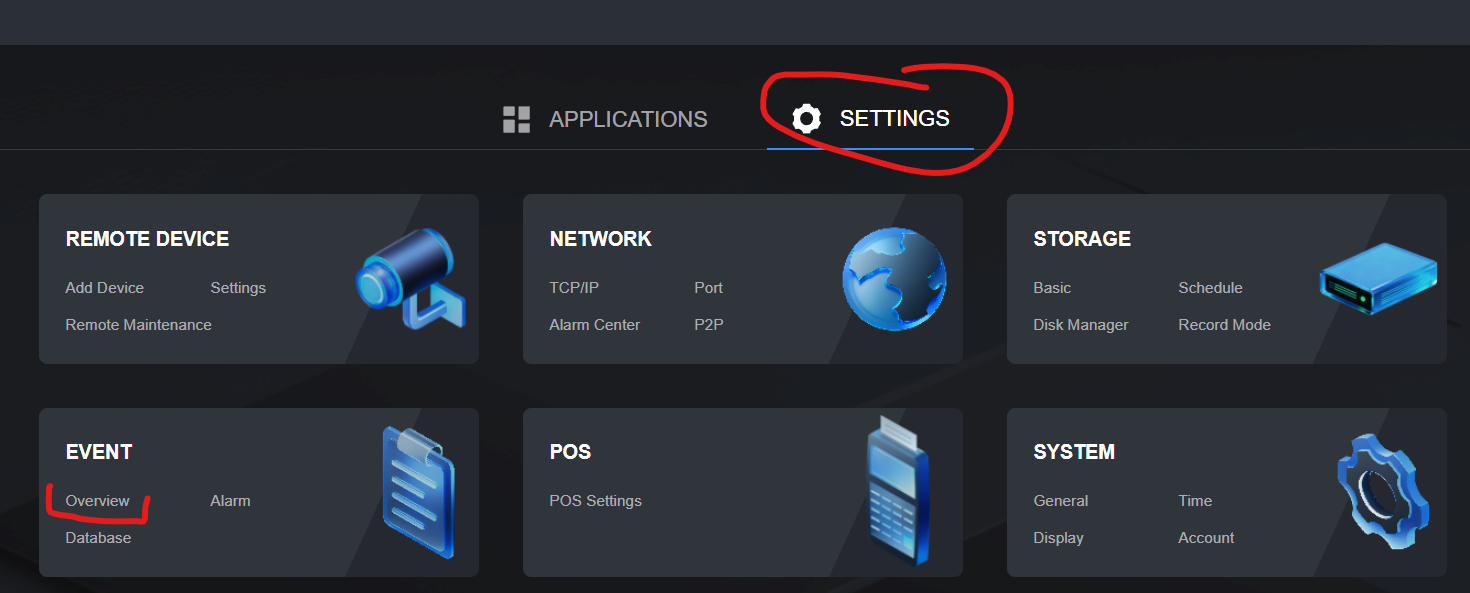Click the Applications grid icon

[516, 119]
